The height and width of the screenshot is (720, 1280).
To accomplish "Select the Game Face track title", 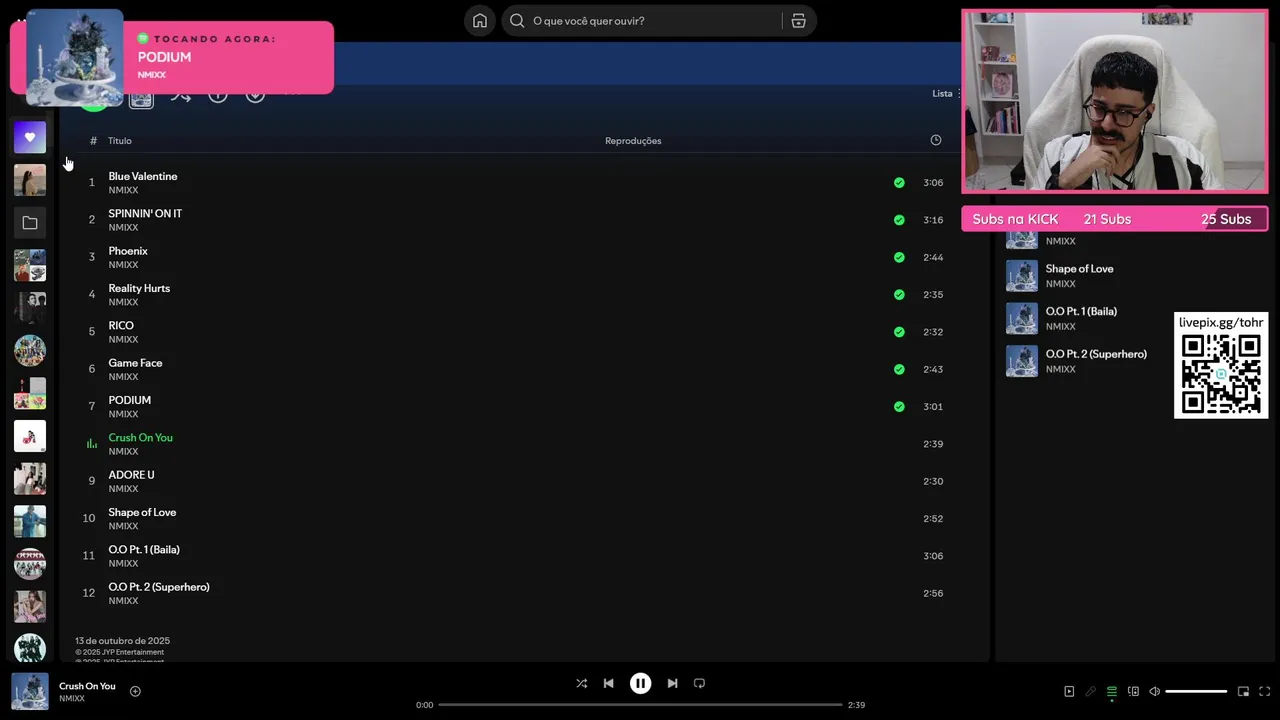I will point(135,363).
